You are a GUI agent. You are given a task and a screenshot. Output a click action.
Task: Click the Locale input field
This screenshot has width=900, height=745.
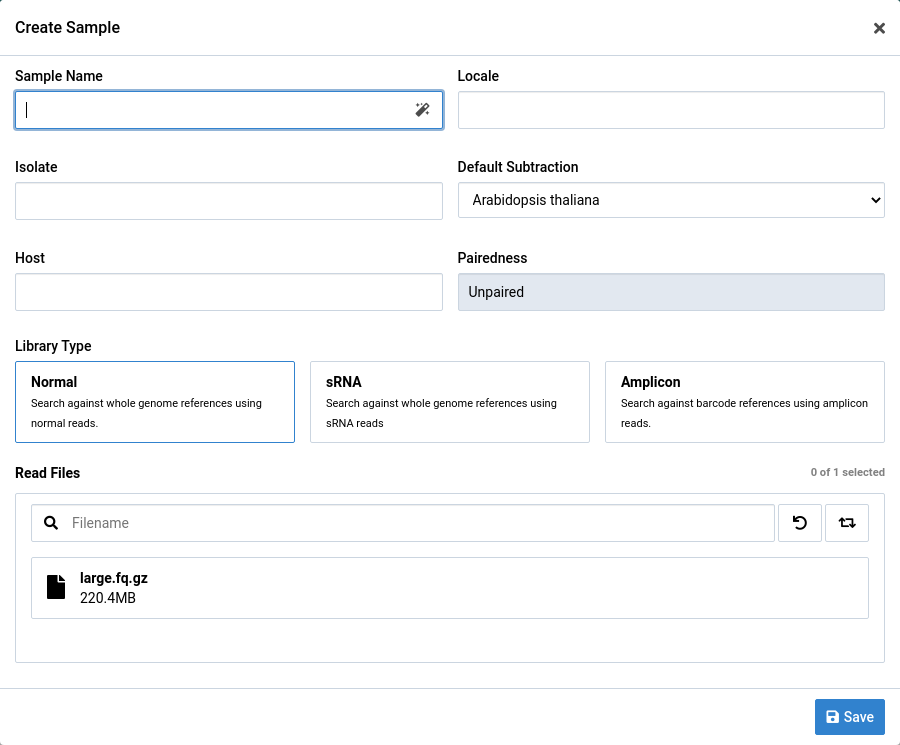point(671,110)
